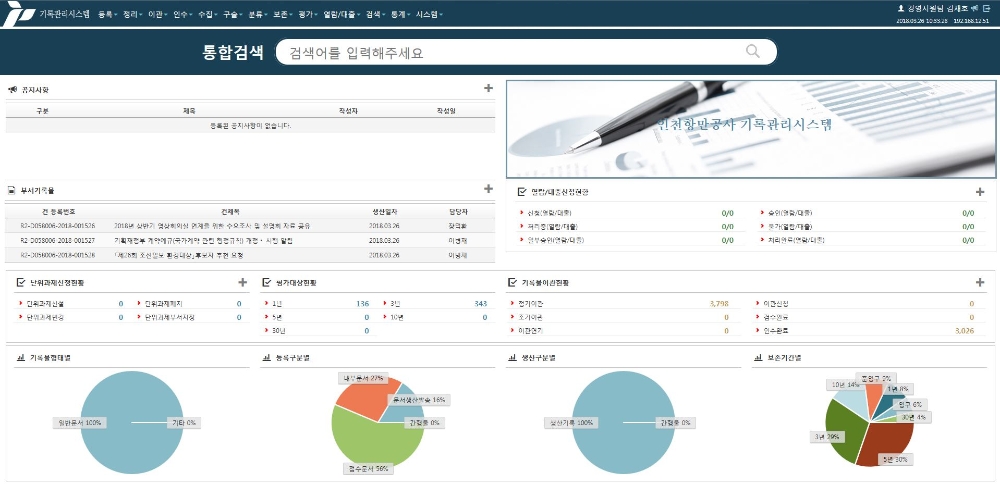Click the 1년 count value 136
Screen dimensions: 1000x484
pyautogui.click(x=362, y=304)
